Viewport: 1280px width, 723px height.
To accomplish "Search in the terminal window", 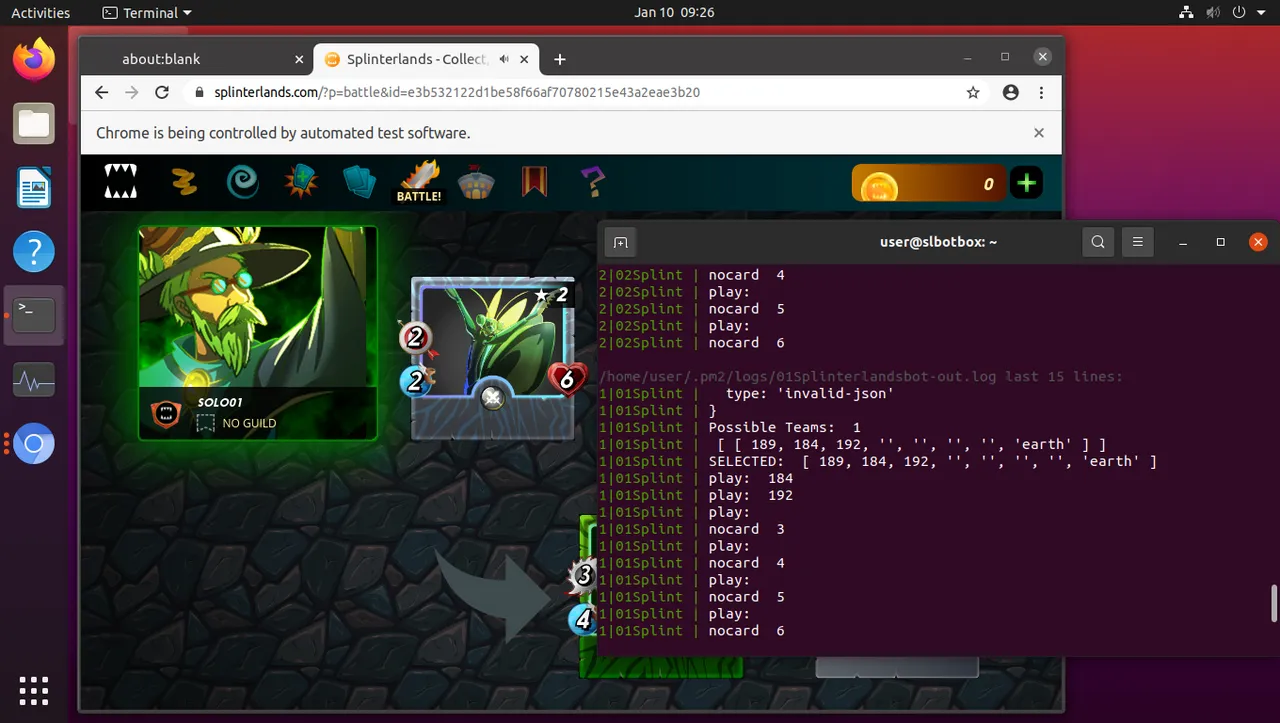I will (x=1098, y=242).
